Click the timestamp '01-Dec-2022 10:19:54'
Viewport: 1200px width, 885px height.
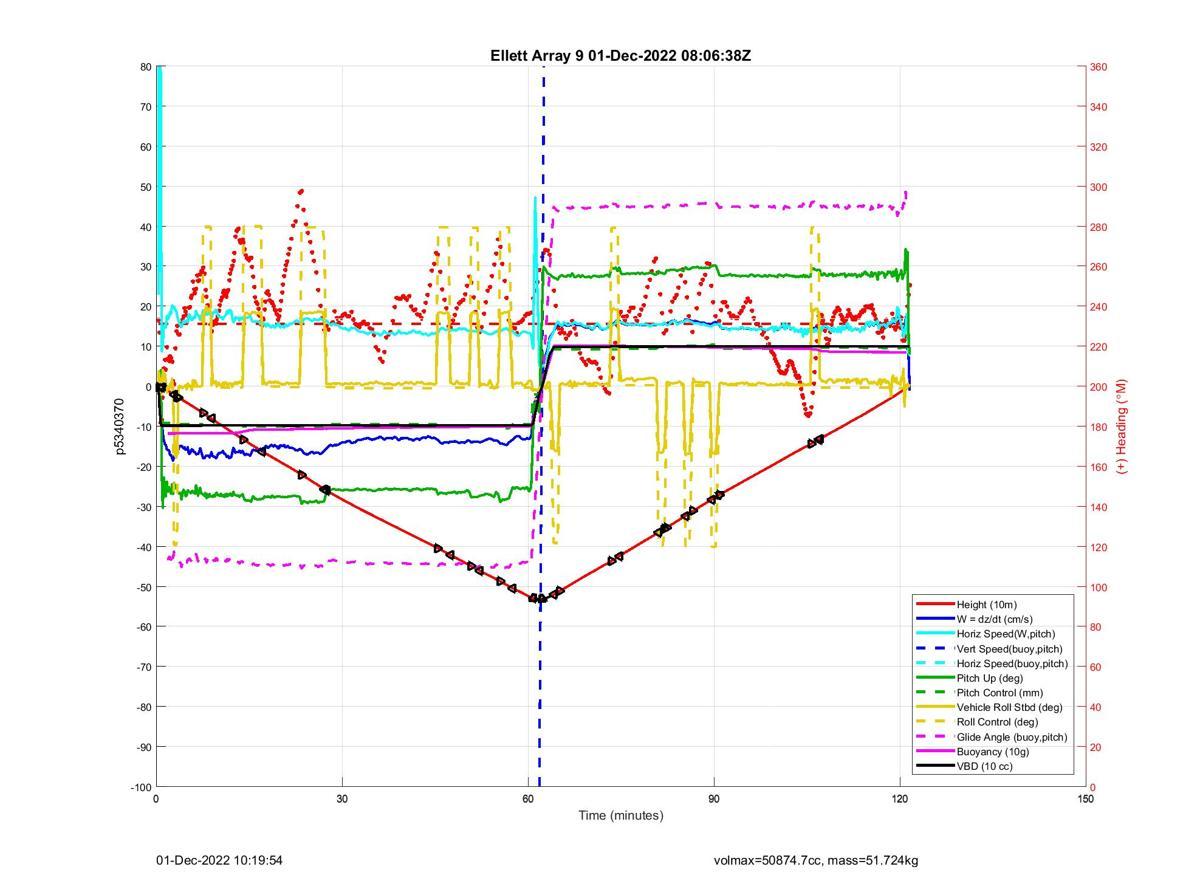(219, 860)
